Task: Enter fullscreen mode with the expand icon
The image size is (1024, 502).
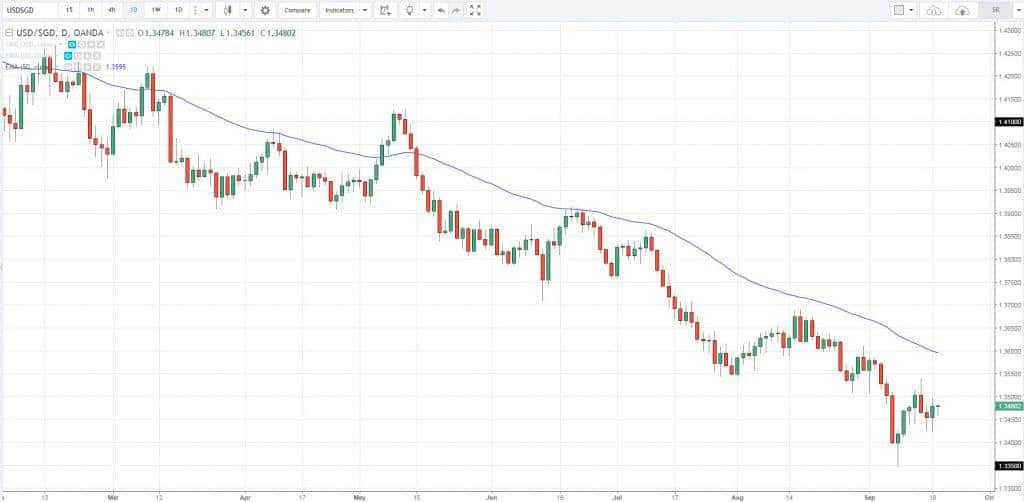Action: (475, 10)
